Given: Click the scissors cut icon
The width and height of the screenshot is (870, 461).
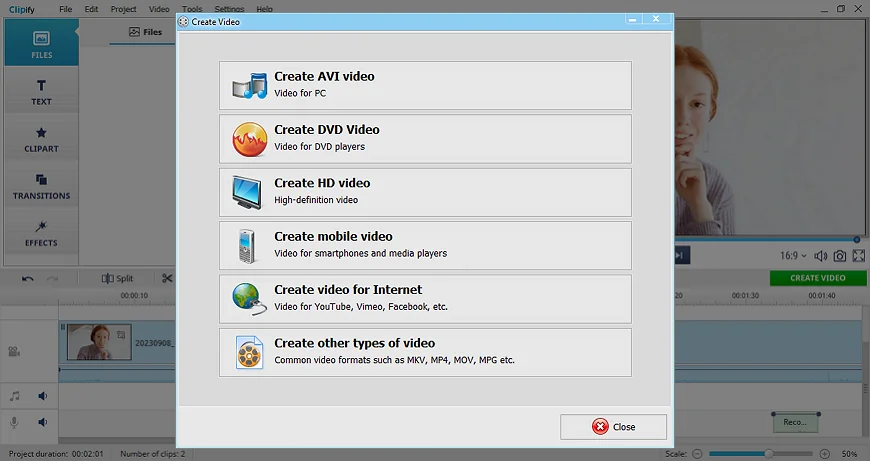Looking at the screenshot, I should pos(167,278).
